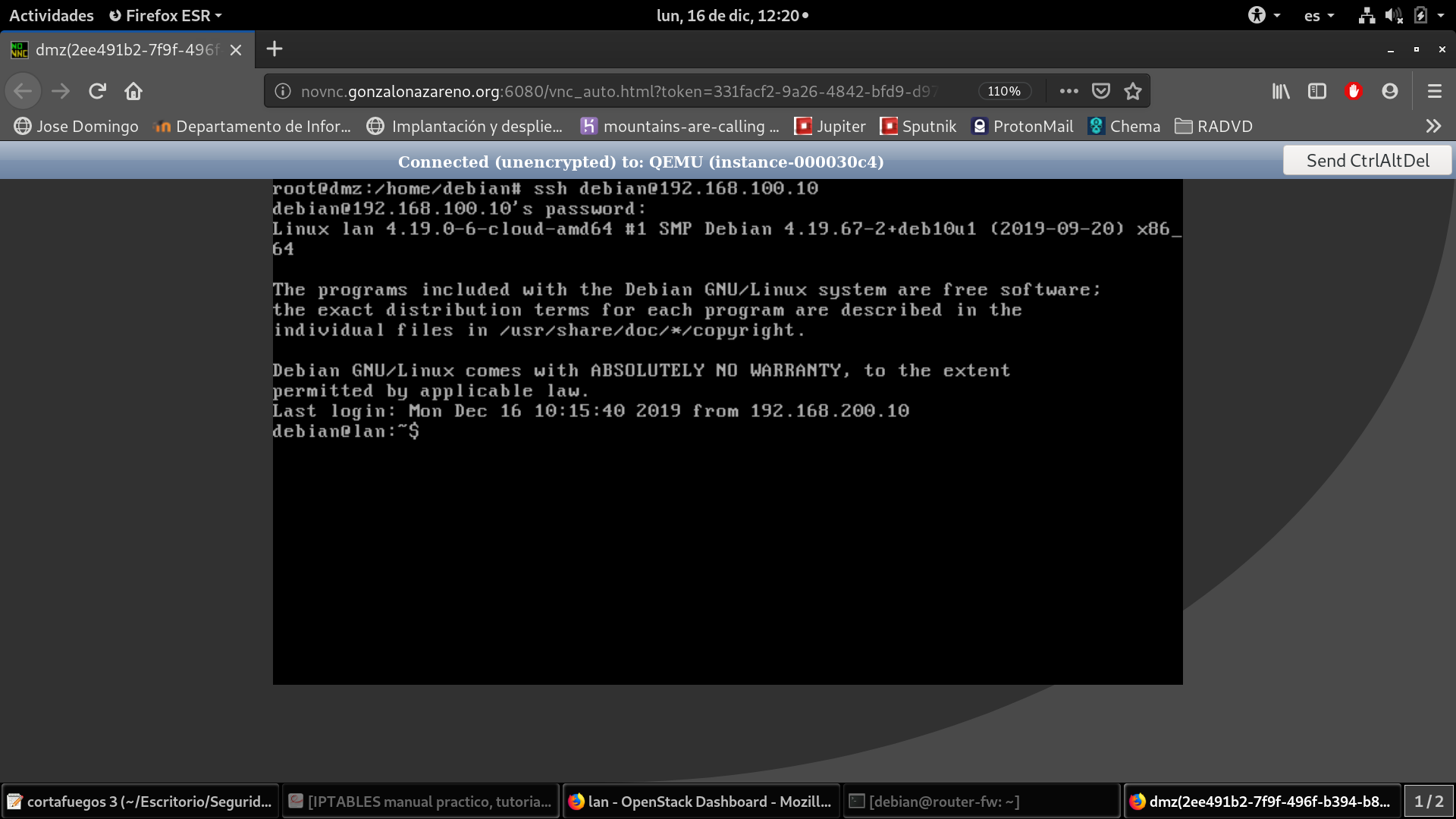Click the Firefox reload page icon

(97, 91)
